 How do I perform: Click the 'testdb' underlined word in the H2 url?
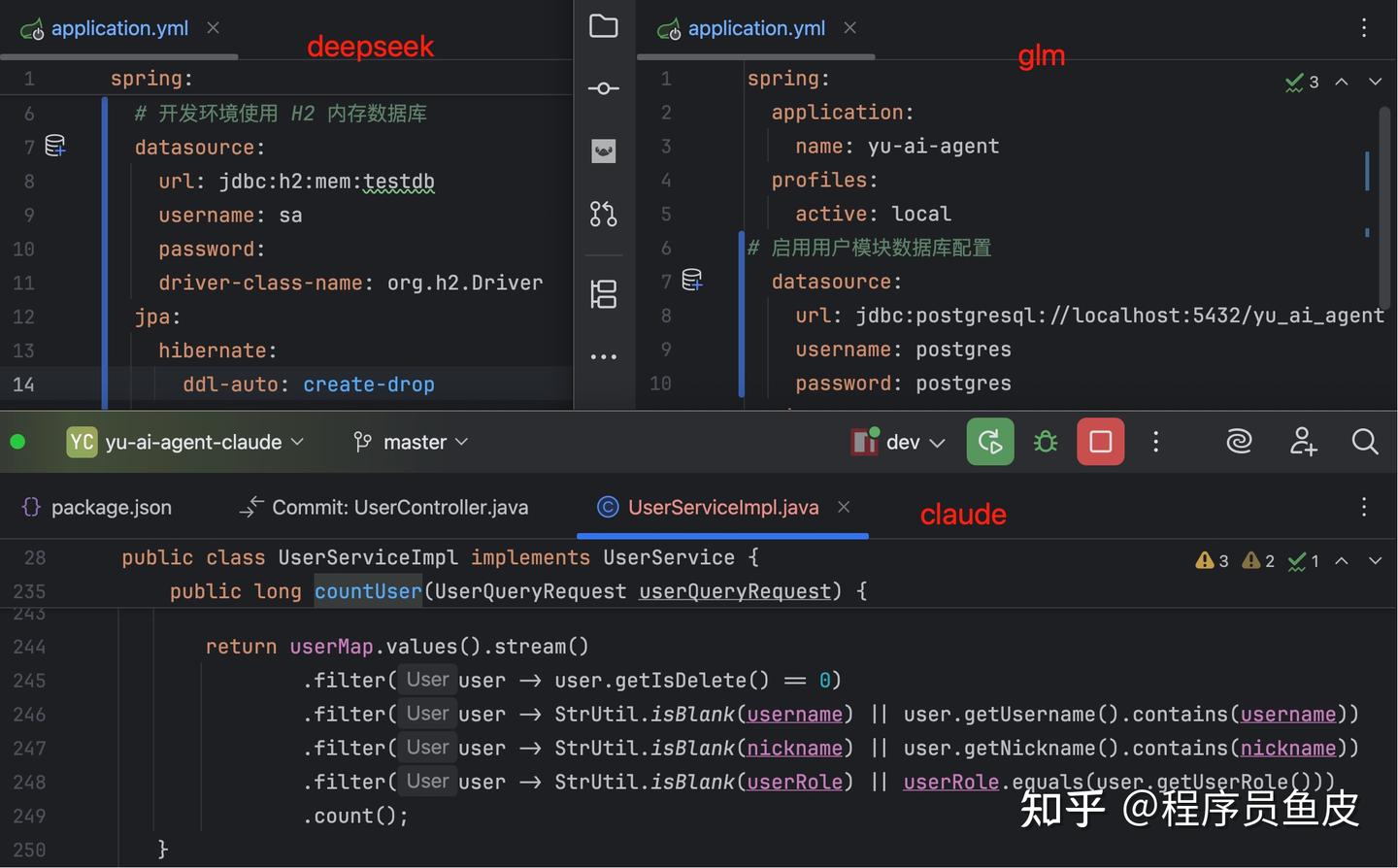click(399, 182)
